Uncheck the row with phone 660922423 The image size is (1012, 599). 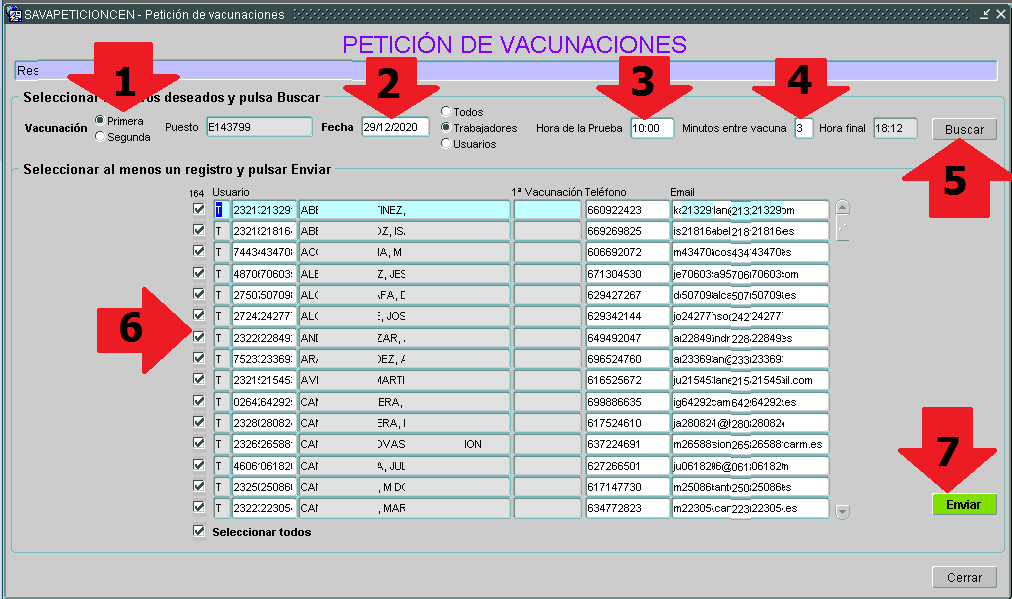(198, 209)
